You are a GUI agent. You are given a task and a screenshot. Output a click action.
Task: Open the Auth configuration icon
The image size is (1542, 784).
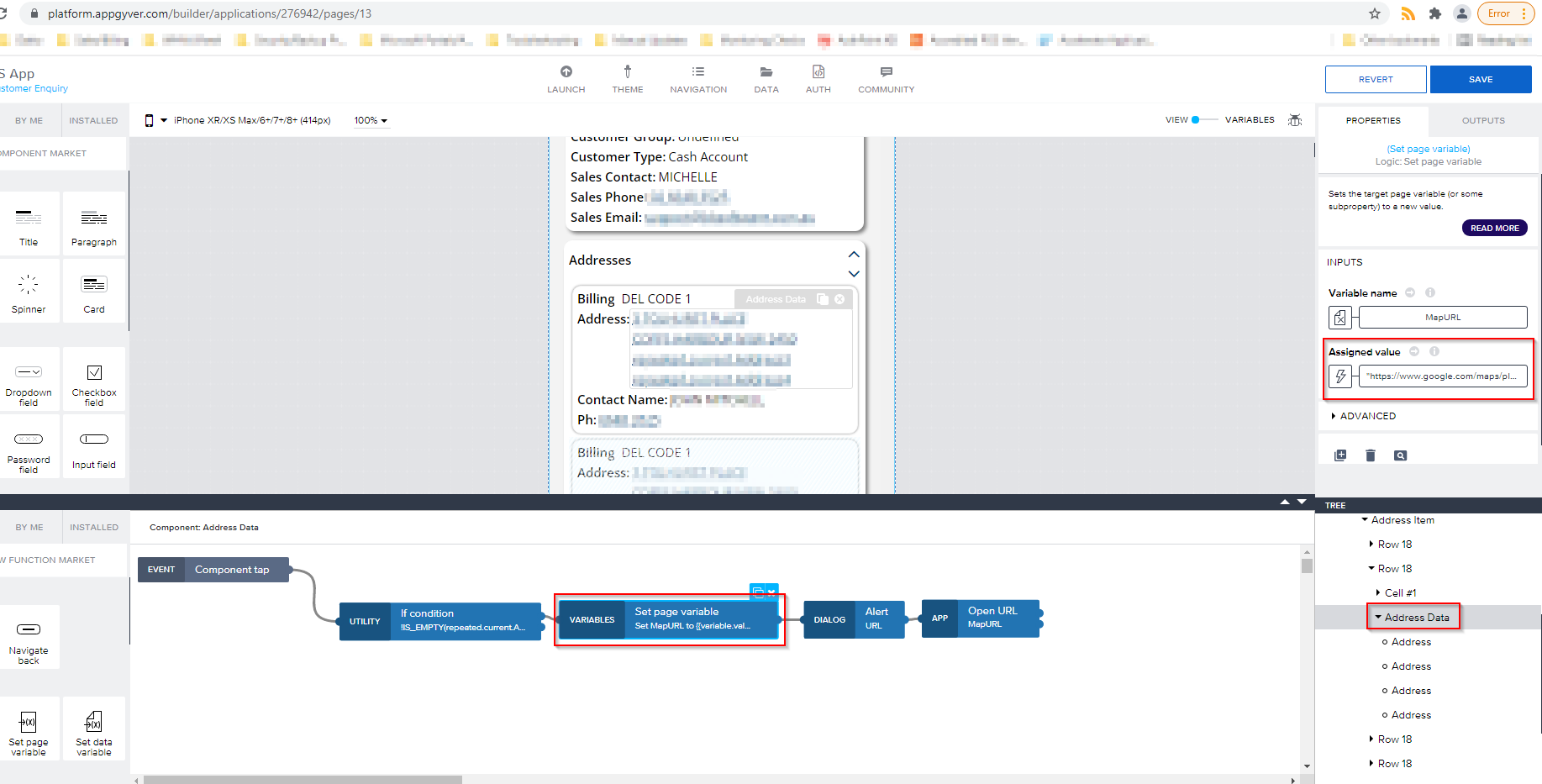818,72
